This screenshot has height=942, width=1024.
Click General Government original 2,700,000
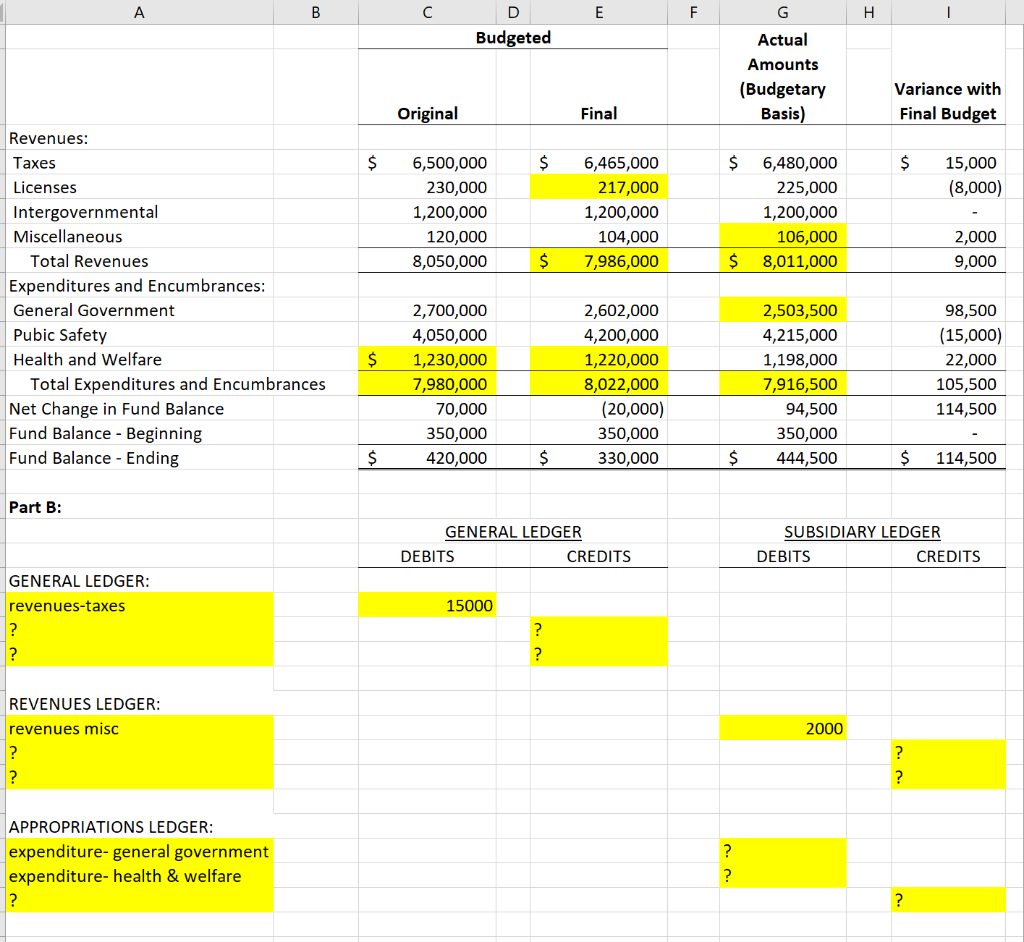coord(427,310)
